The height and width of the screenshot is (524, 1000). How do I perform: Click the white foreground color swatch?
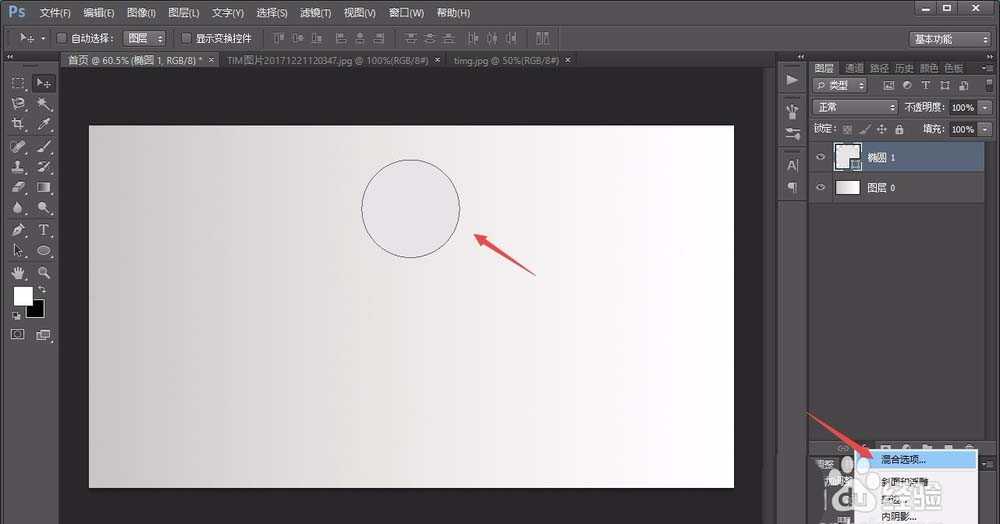(22, 295)
